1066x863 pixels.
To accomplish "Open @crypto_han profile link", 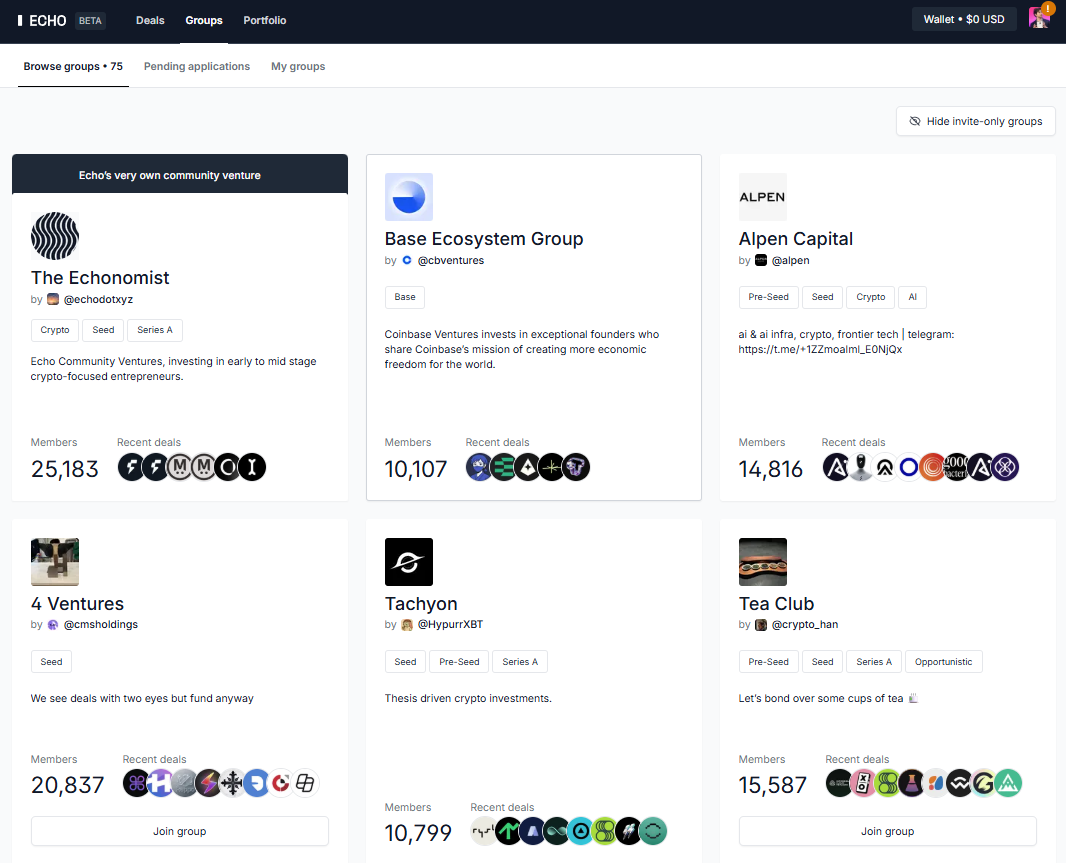I will click(805, 624).
